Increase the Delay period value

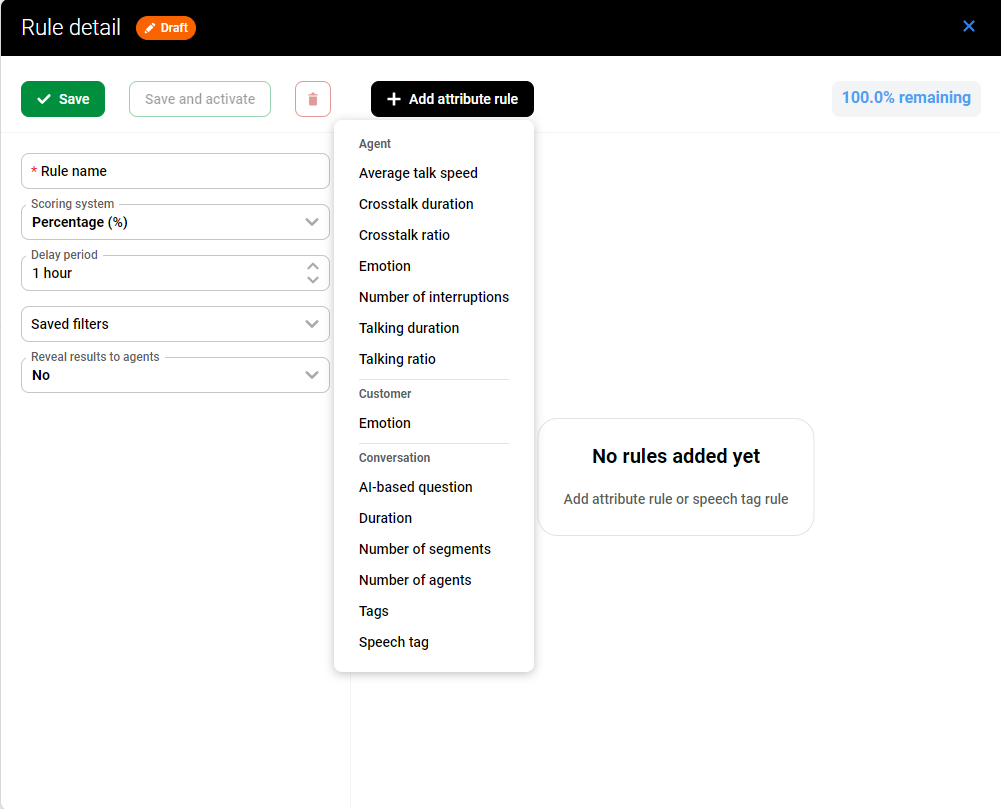tap(312, 266)
